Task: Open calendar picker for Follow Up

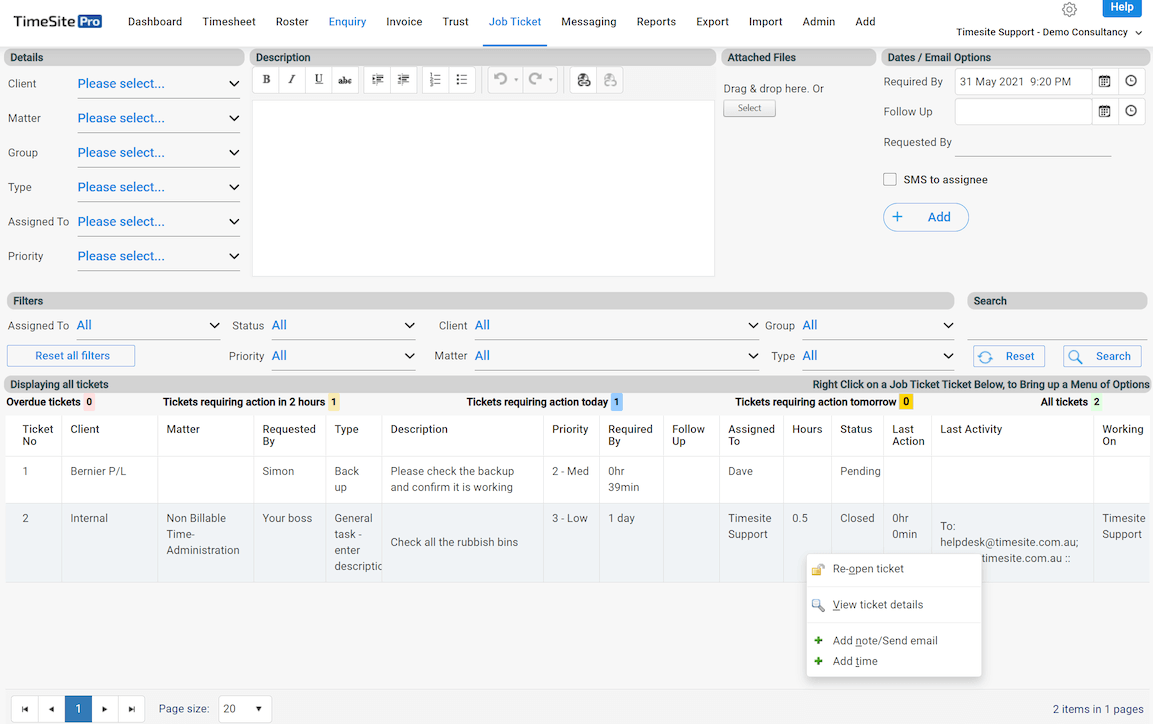Action: pyautogui.click(x=1104, y=112)
